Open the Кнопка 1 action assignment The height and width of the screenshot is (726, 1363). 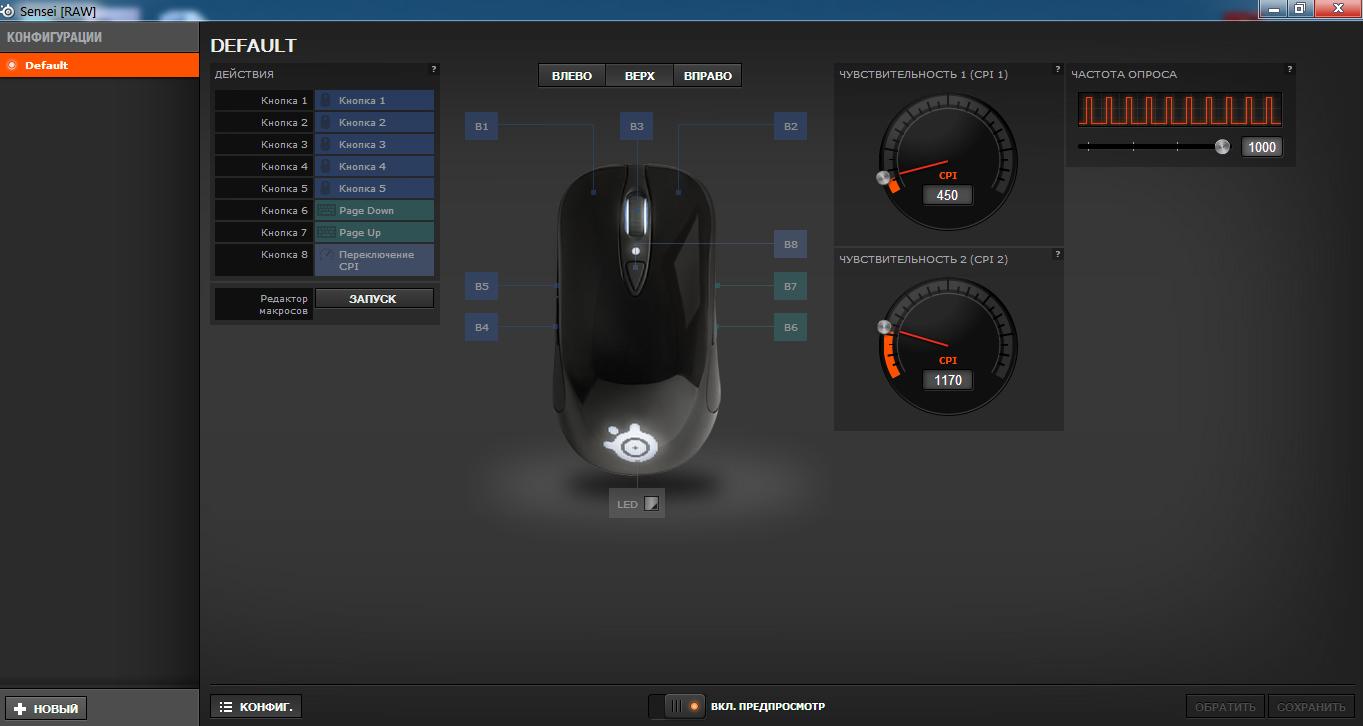click(x=374, y=100)
